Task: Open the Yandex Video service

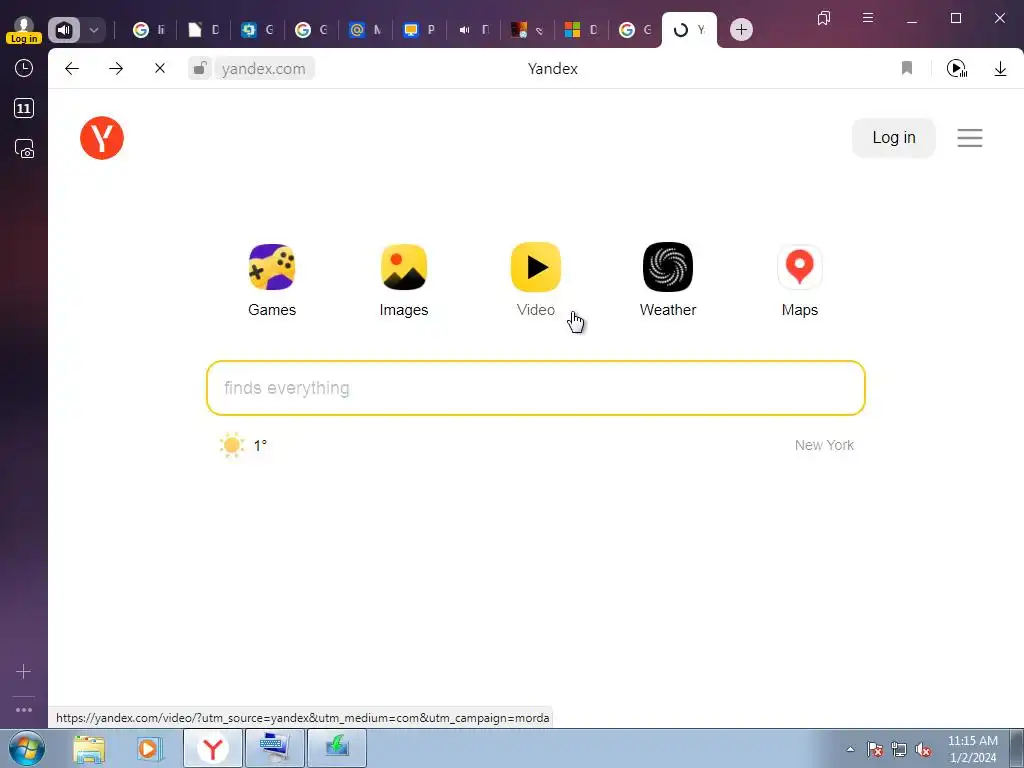Action: 536,280
